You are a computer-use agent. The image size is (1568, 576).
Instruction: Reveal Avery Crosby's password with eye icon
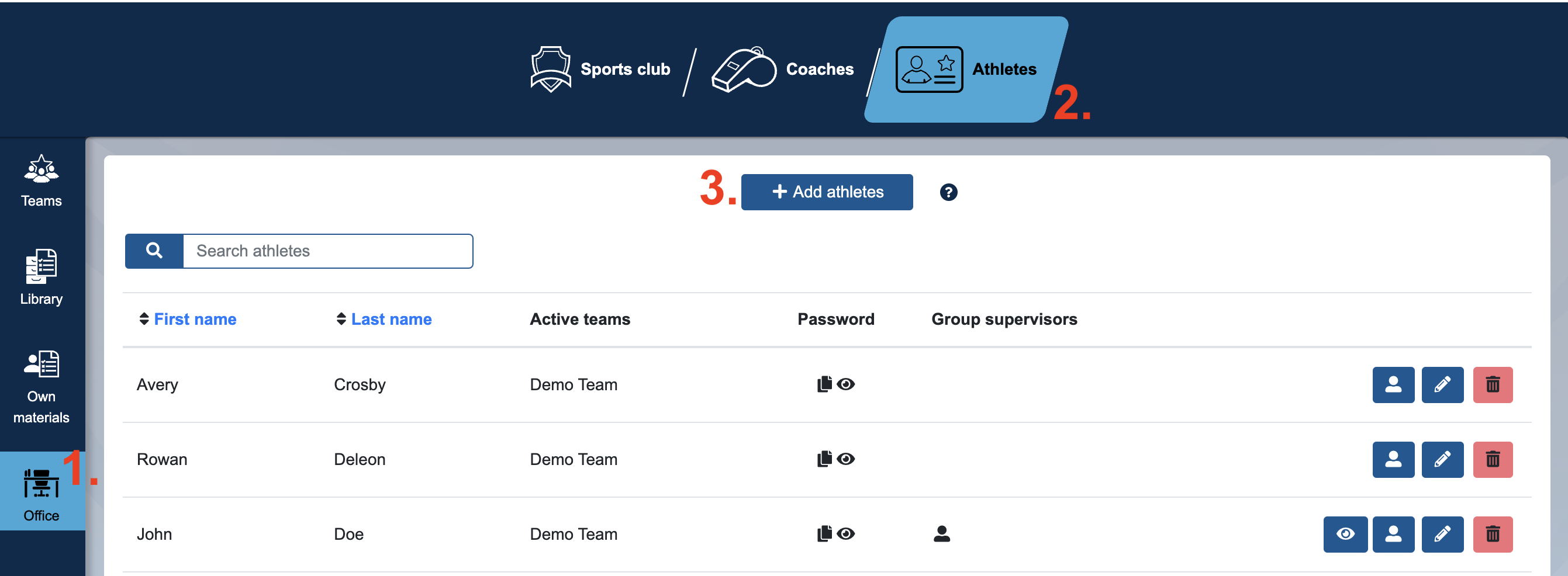pyautogui.click(x=845, y=384)
